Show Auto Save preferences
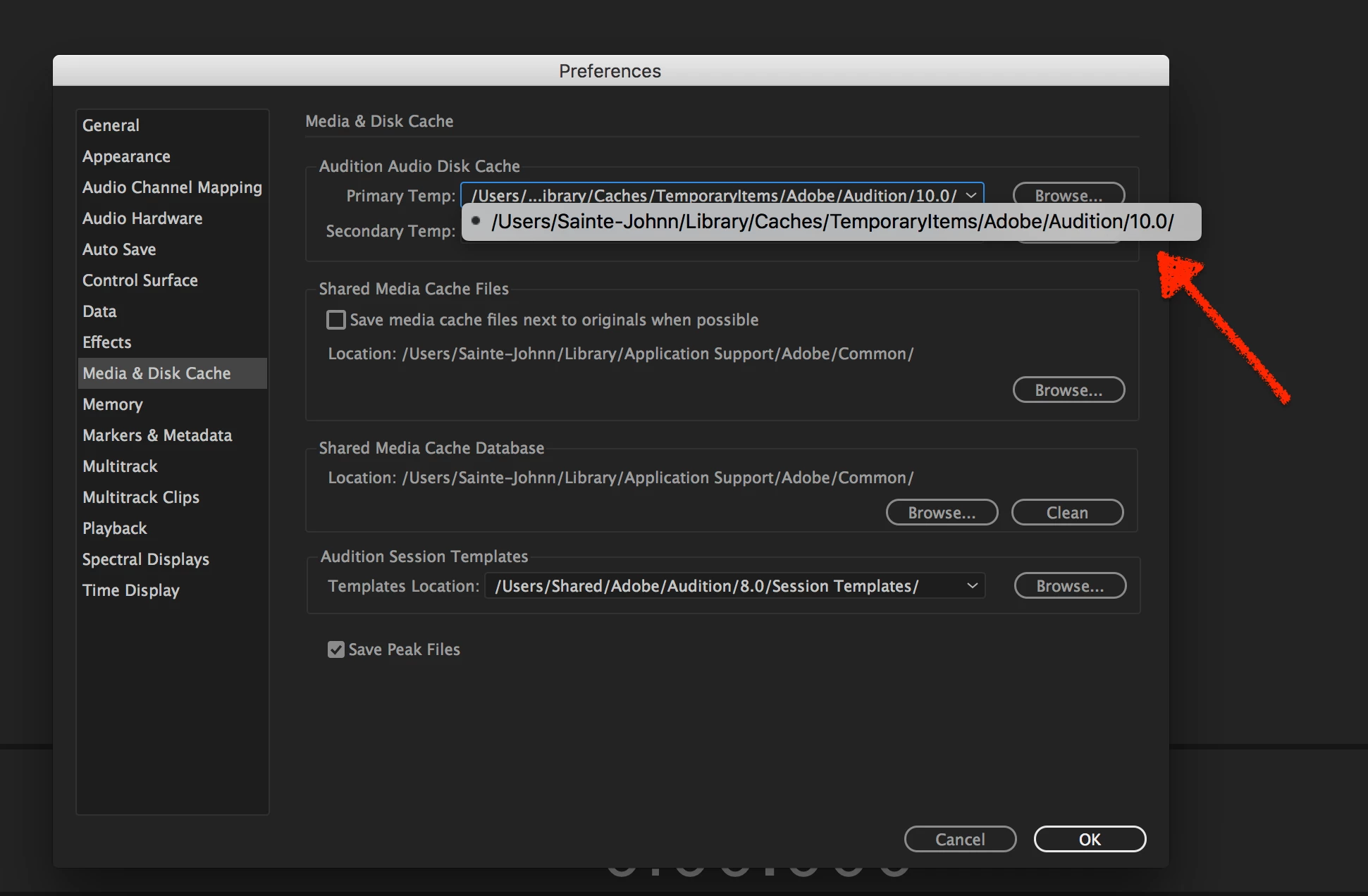The width and height of the screenshot is (1368, 896). pos(119,249)
